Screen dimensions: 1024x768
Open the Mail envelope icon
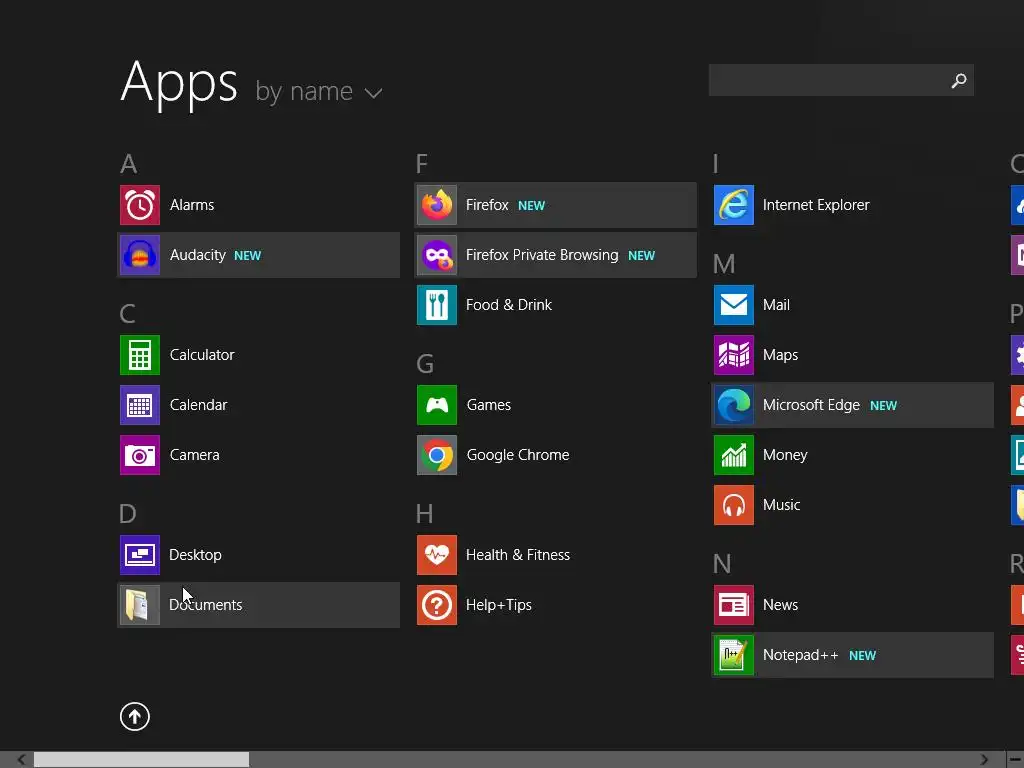[734, 305]
